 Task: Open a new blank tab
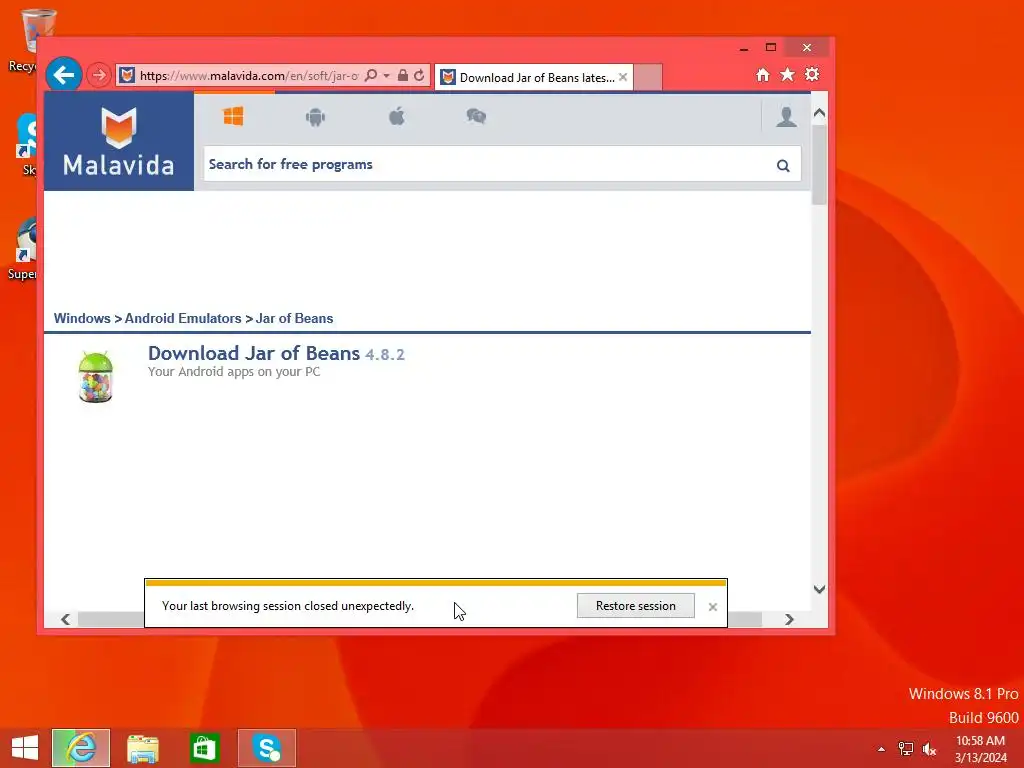pos(648,78)
